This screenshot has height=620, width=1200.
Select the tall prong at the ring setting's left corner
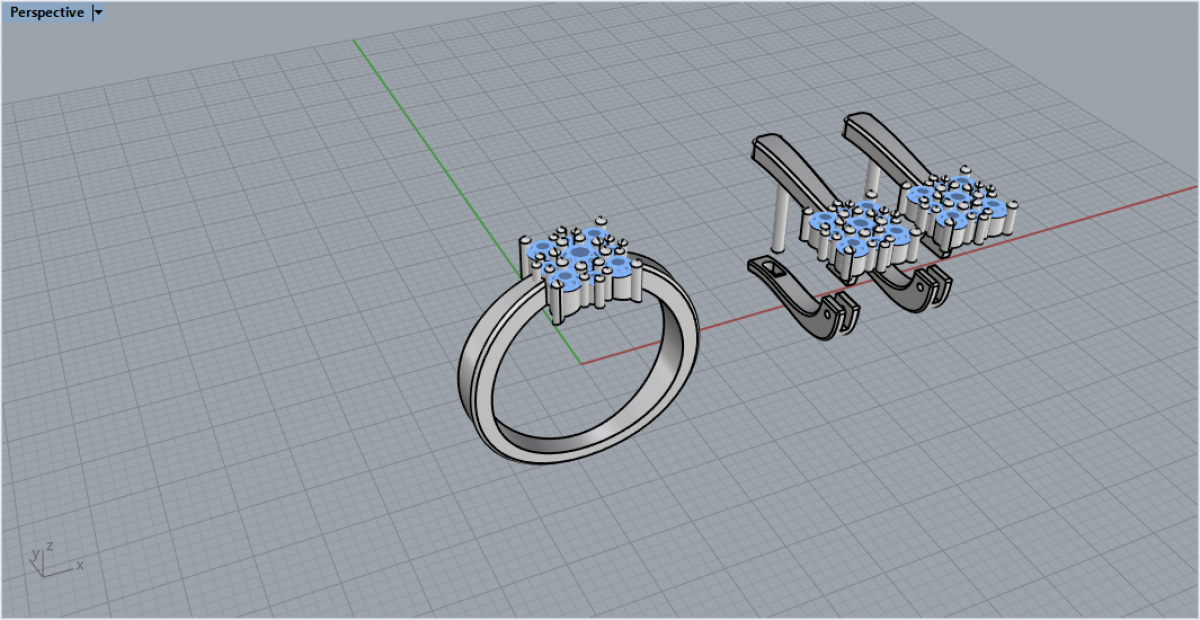click(525, 257)
